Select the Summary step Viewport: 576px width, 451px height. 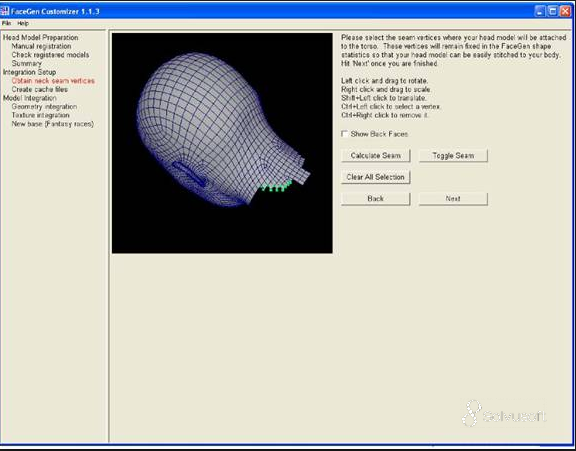(x=26, y=64)
